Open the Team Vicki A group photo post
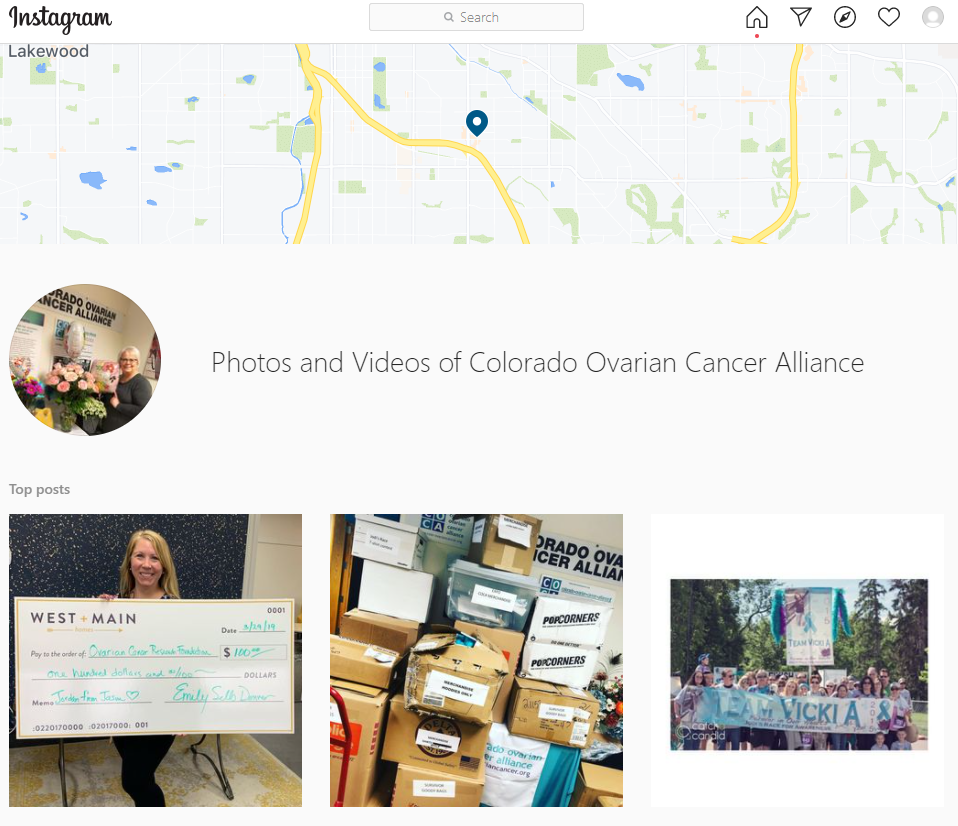 [x=797, y=660]
